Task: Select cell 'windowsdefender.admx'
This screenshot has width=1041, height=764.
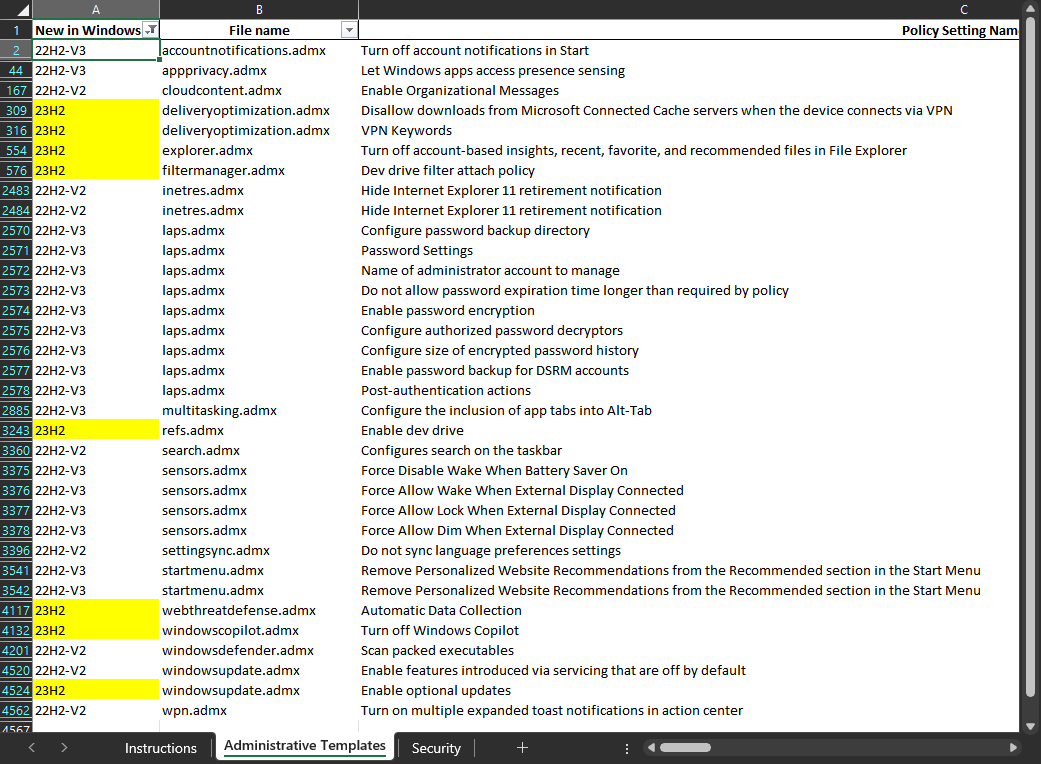Action: coord(259,650)
